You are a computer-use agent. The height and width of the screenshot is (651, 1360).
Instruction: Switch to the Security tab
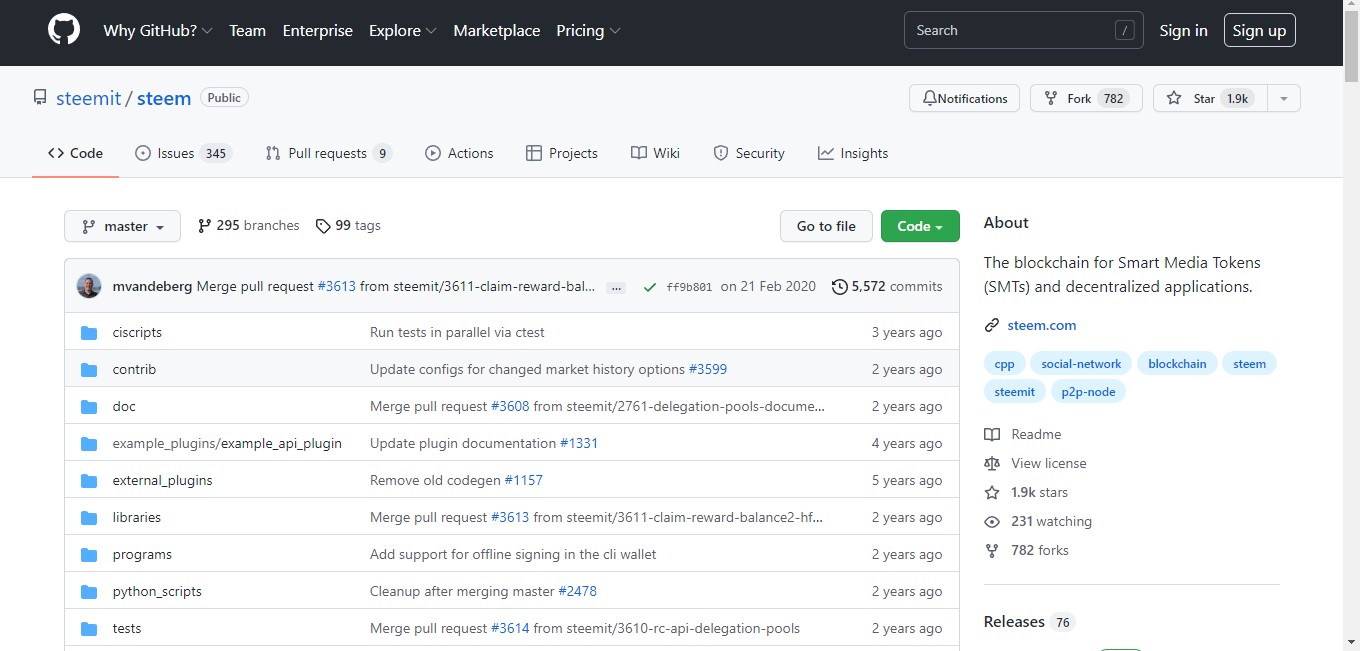[748, 153]
